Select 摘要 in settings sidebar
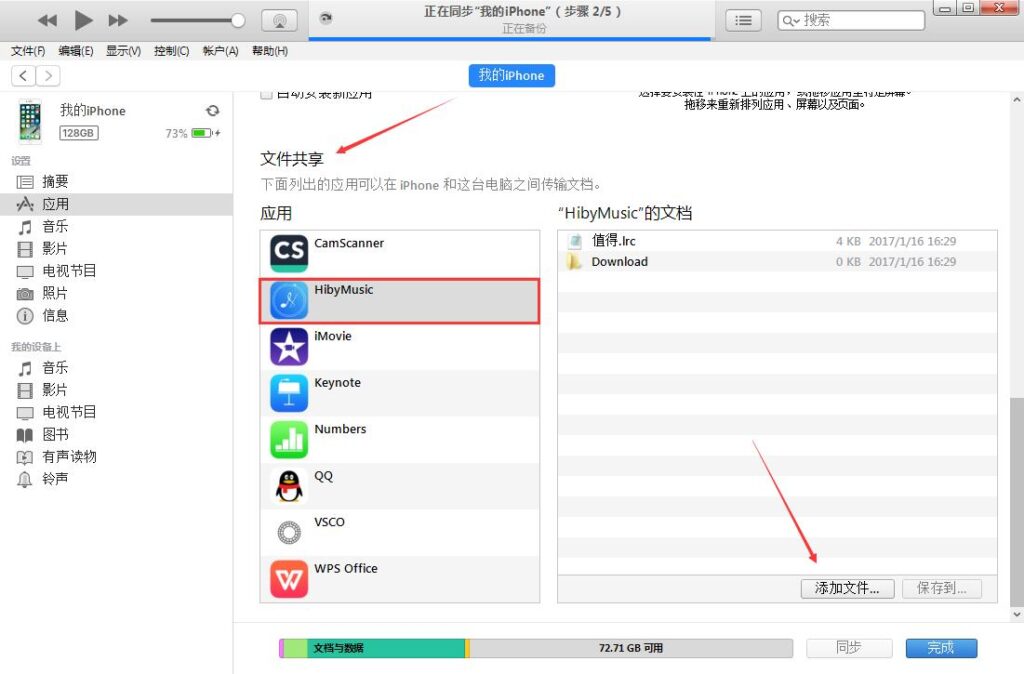 116,182
